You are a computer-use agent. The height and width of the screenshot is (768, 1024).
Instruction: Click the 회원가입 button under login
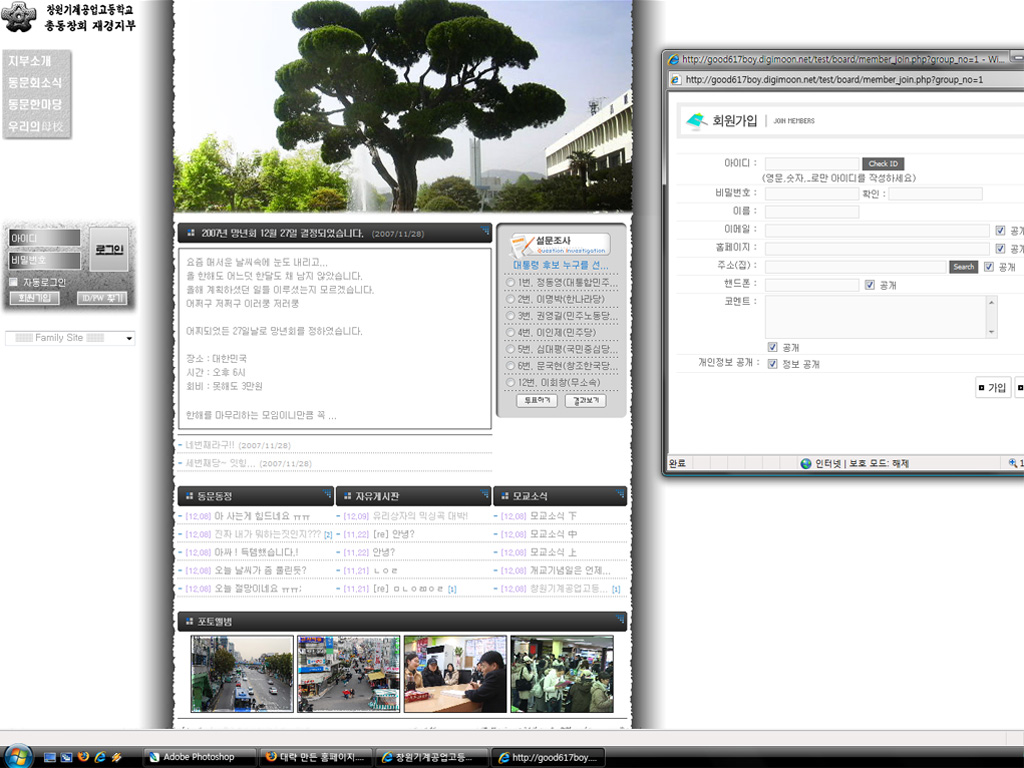point(34,298)
